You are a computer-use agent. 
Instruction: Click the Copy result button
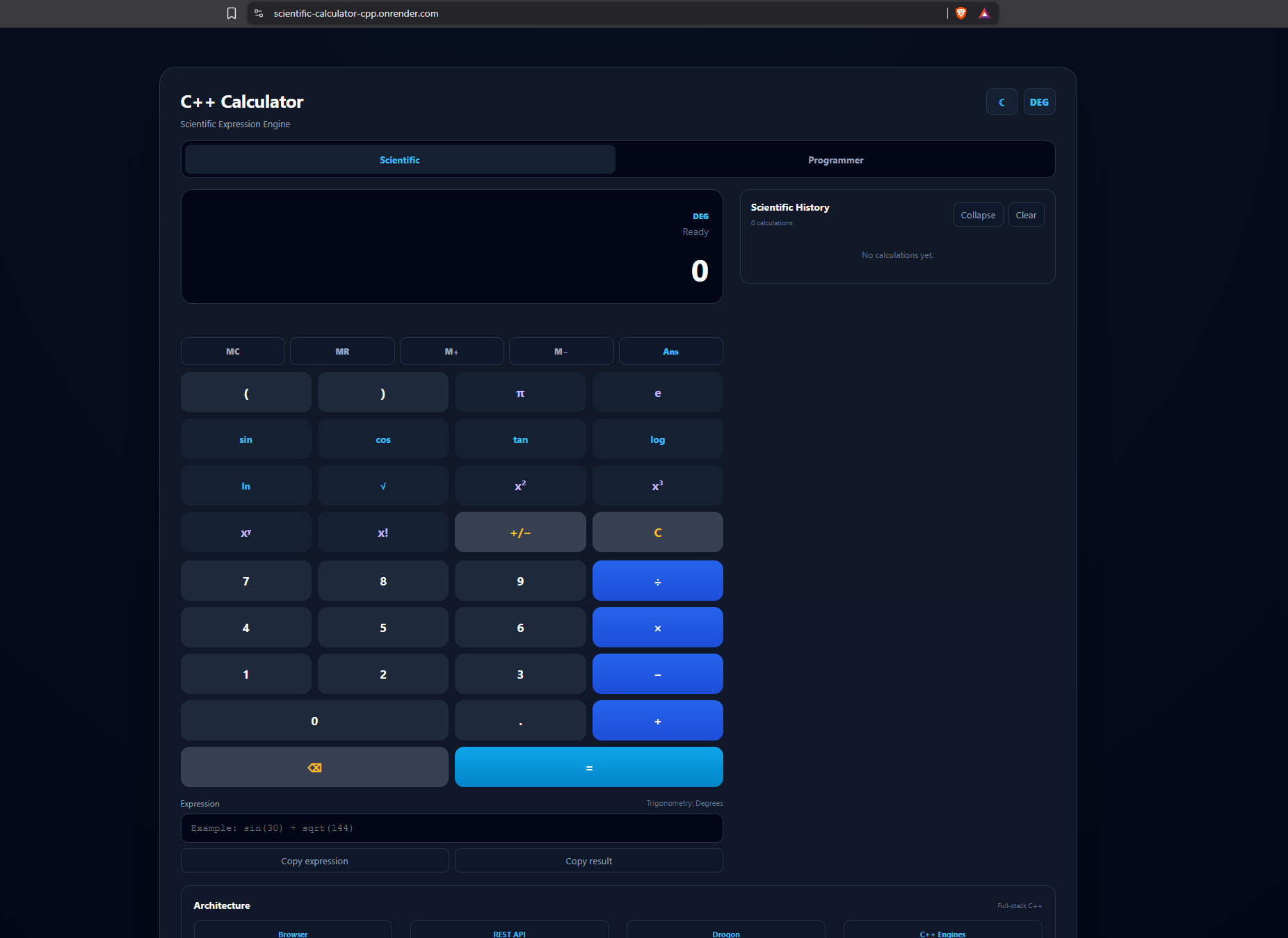point(589,861)
